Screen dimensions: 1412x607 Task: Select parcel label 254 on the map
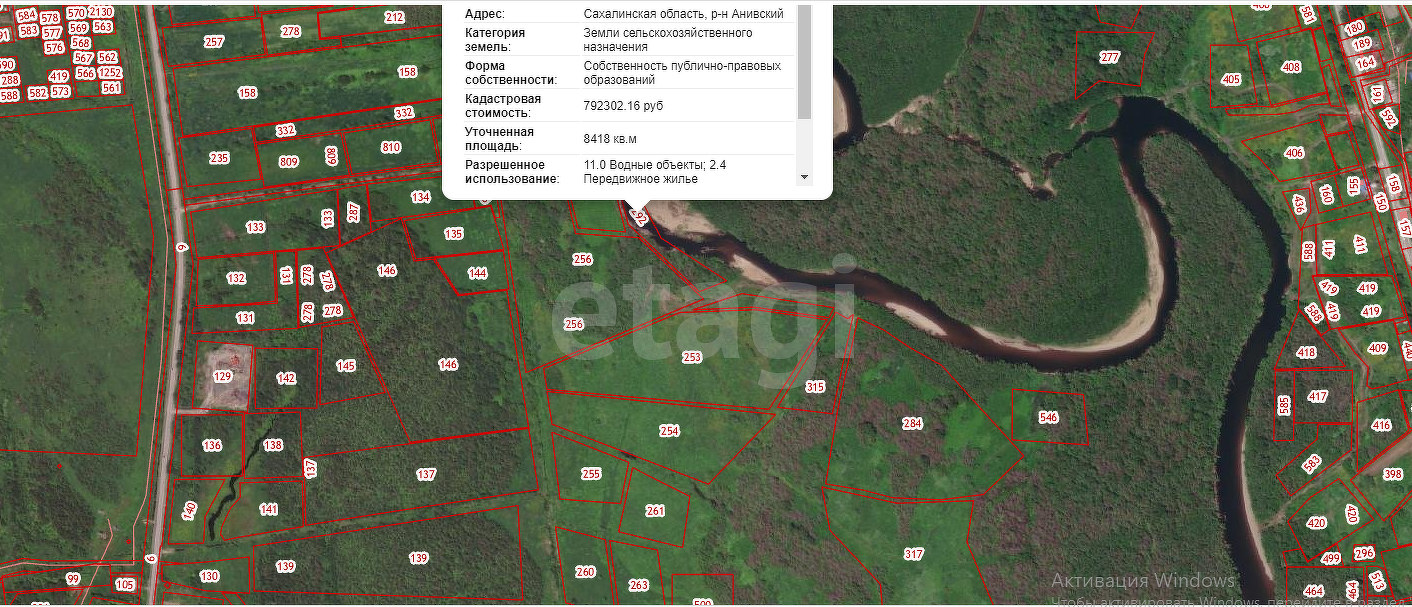pyautogui.click(x=669, y=431)
